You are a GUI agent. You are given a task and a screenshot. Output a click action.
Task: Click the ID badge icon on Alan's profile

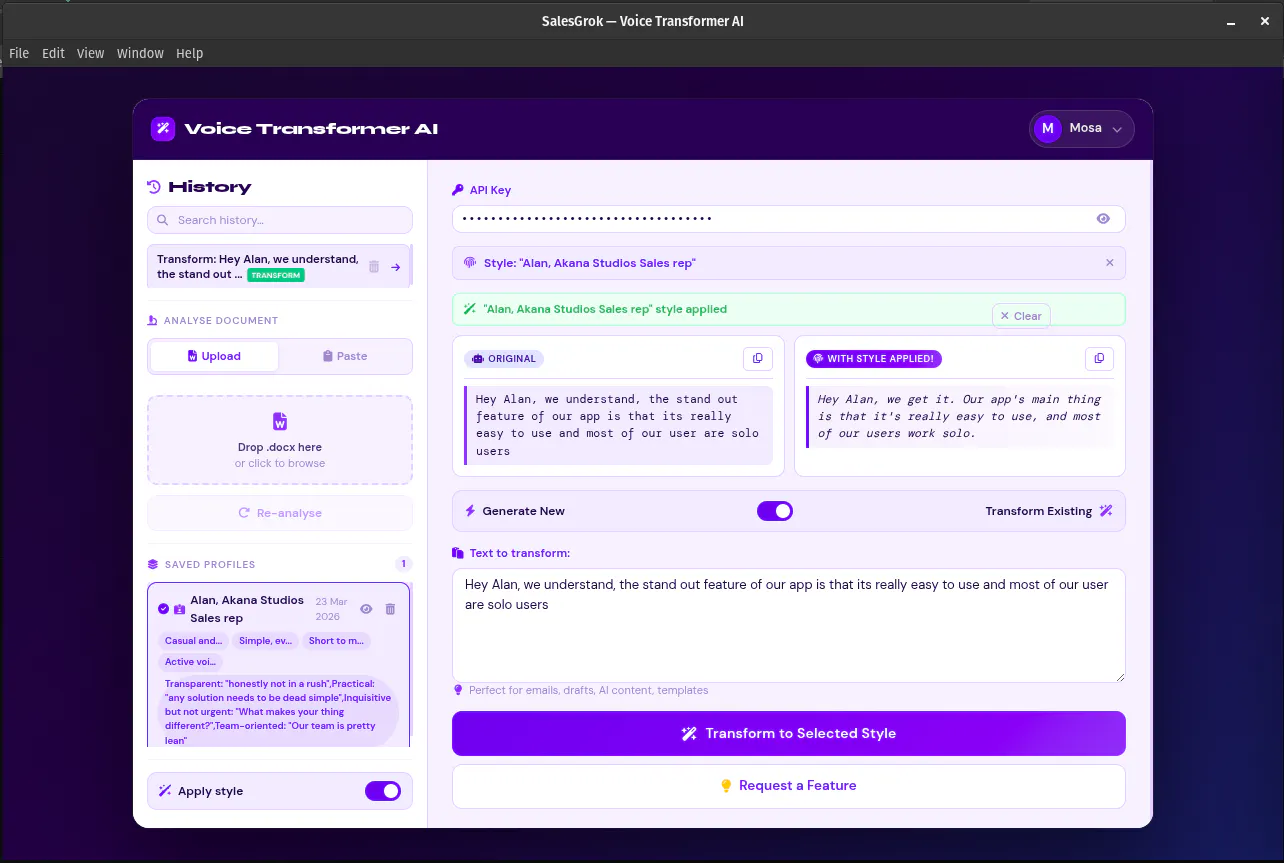click(179, 609)
